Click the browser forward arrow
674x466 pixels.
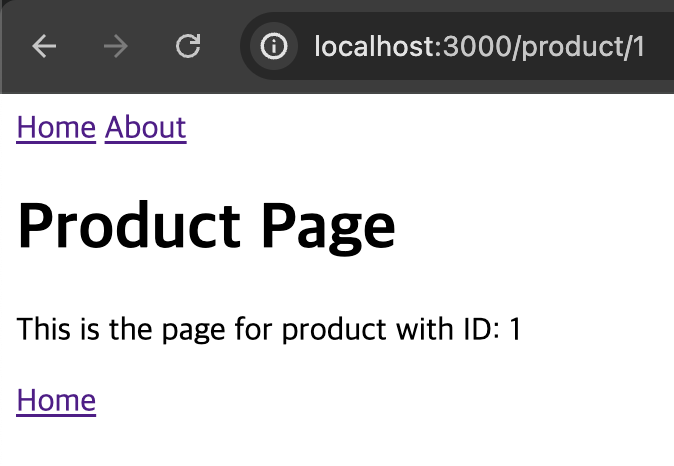(x=116, y=46)
